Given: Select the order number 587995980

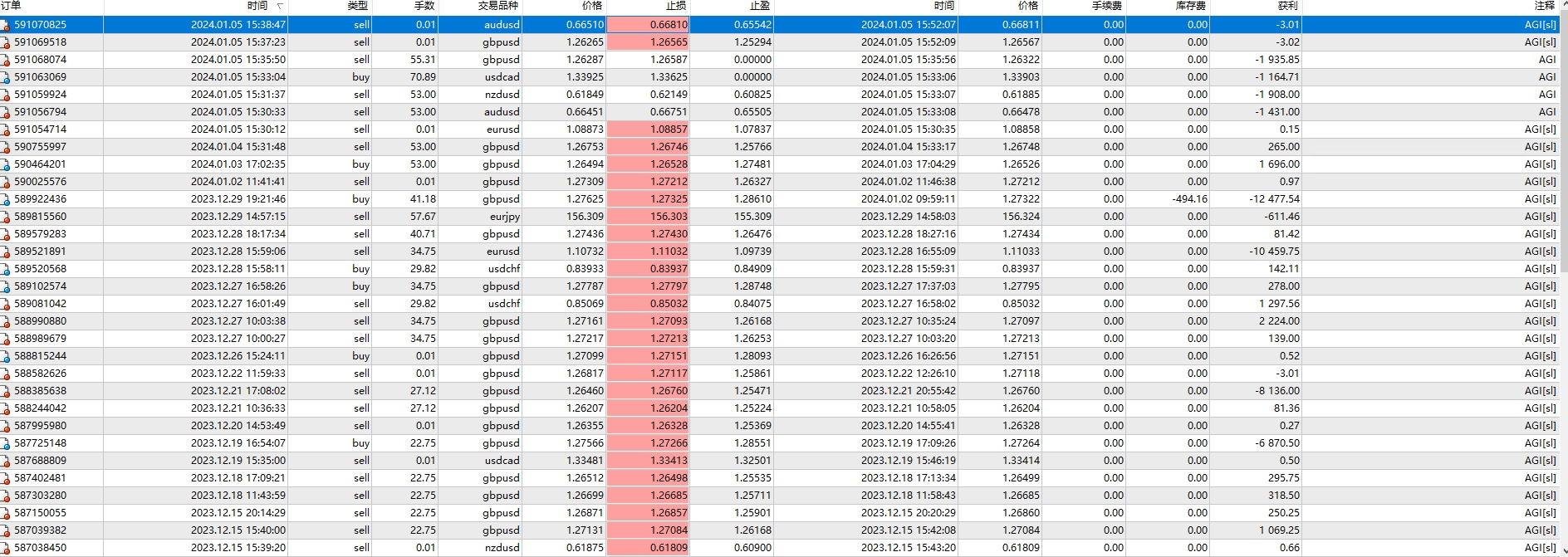Looking at the screenshot, I should (40, 426).
